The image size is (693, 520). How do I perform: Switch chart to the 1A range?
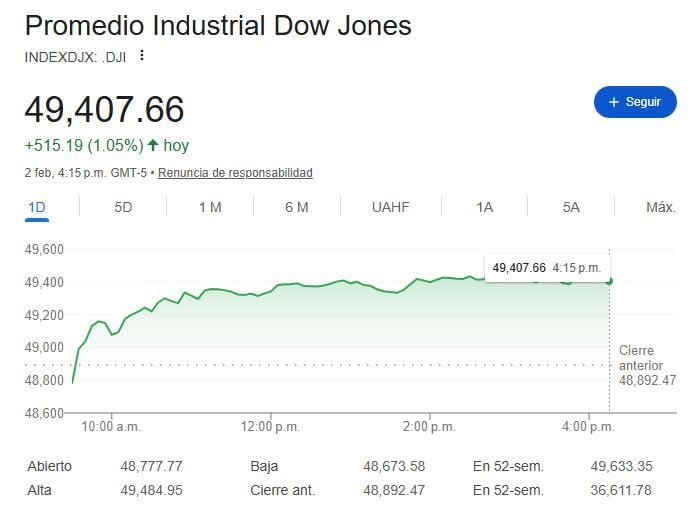point(484,207)
